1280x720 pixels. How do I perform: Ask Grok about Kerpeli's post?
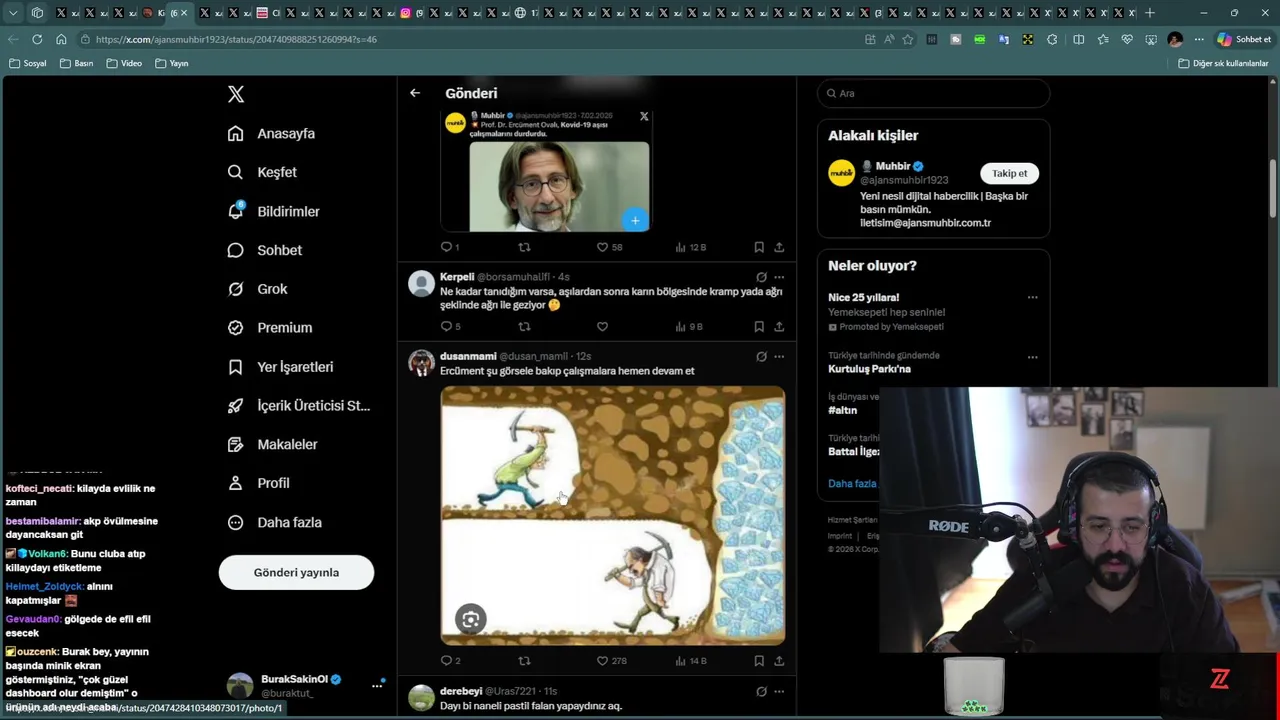point(761,277)
